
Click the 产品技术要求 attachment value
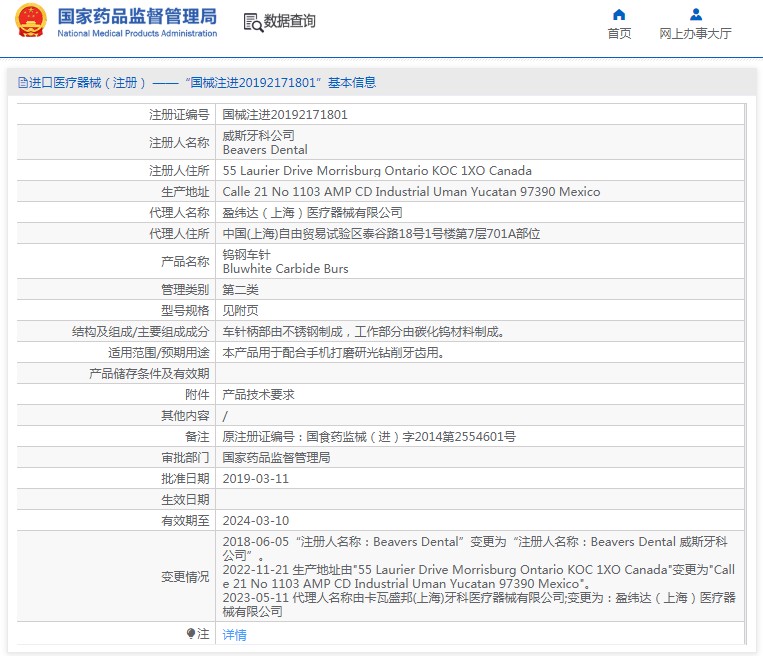pos(258,395)
